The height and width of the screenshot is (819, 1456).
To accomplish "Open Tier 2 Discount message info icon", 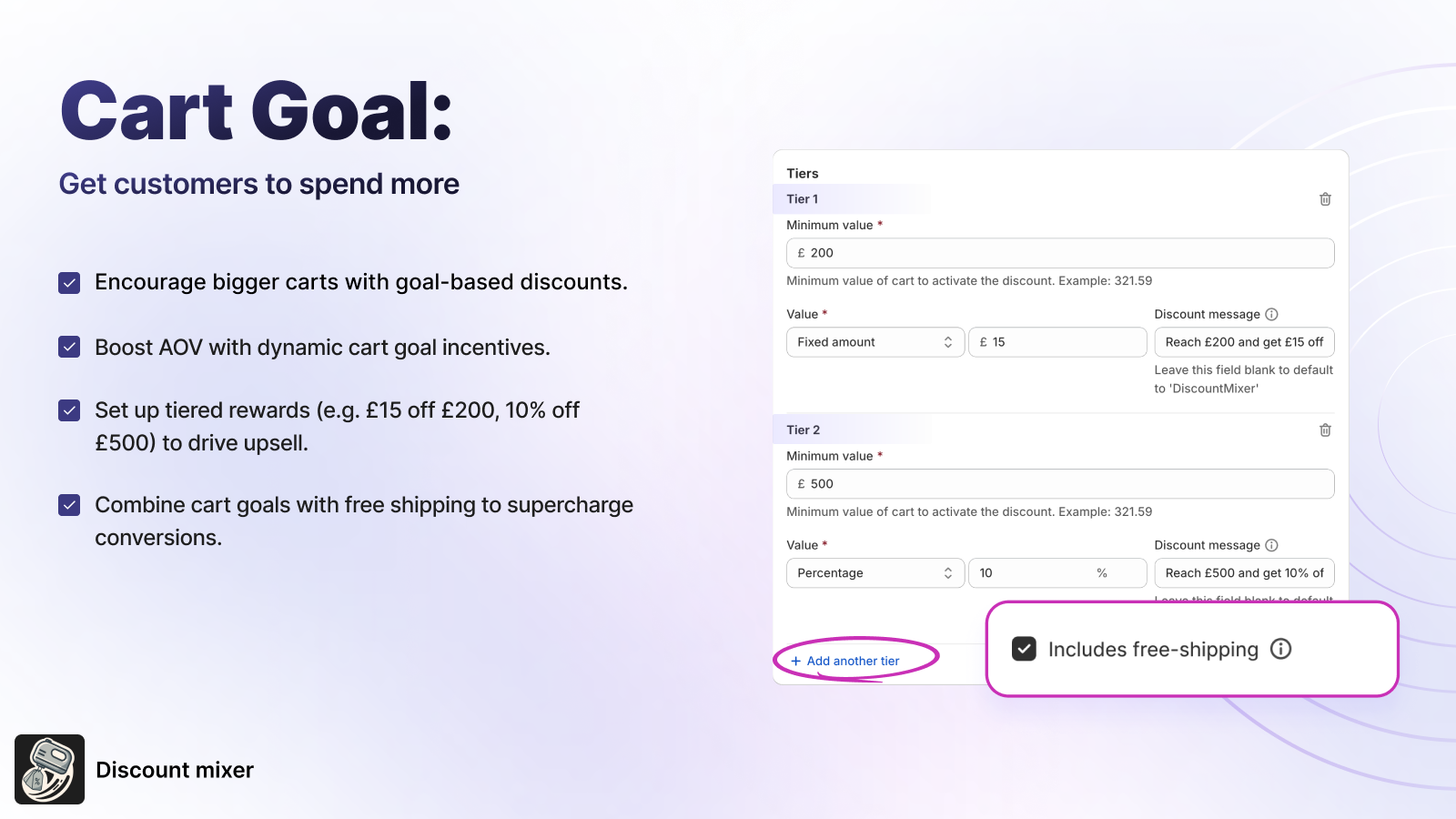I will point(1271,545).
